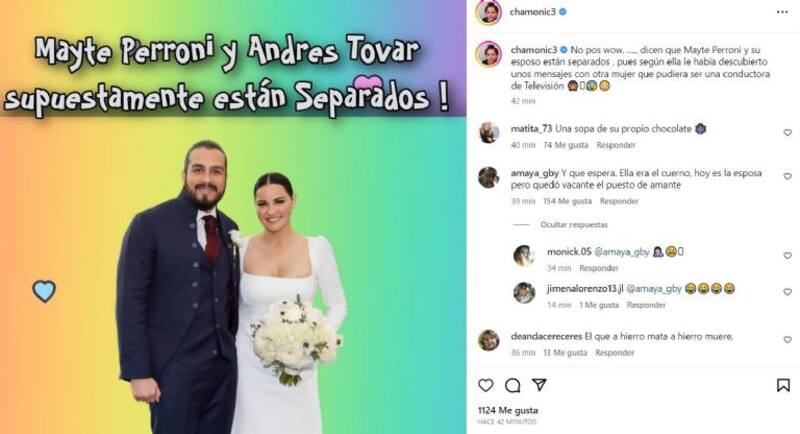
Task: View 154 Me gusta on amaya_gby's comment
Action: [567, 201]
